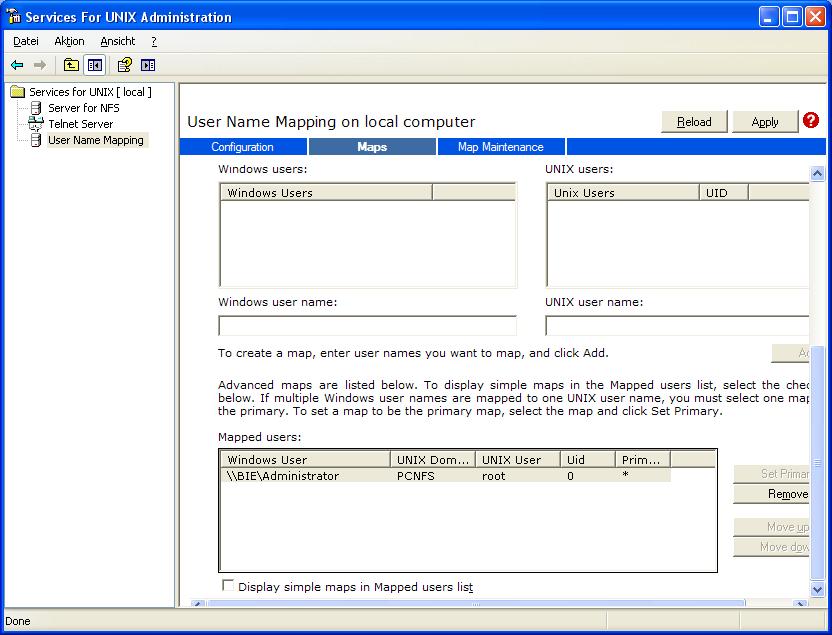Image resolution: width=832 pixels, height=635 pixels.
Task: Click the horizontal scrollbar thumb
Action: [x=476, y=604]
